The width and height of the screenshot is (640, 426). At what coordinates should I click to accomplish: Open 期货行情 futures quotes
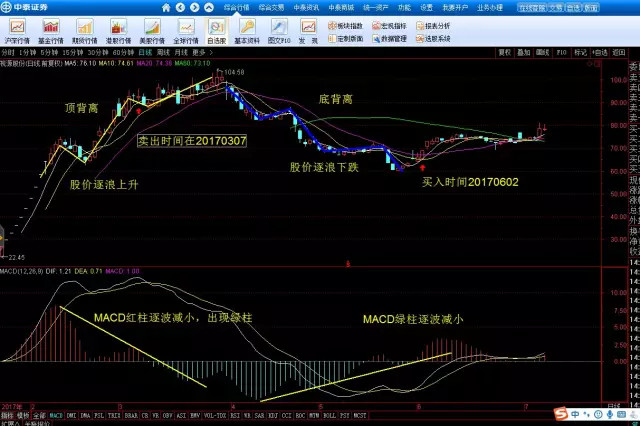[x=85, y=31]
